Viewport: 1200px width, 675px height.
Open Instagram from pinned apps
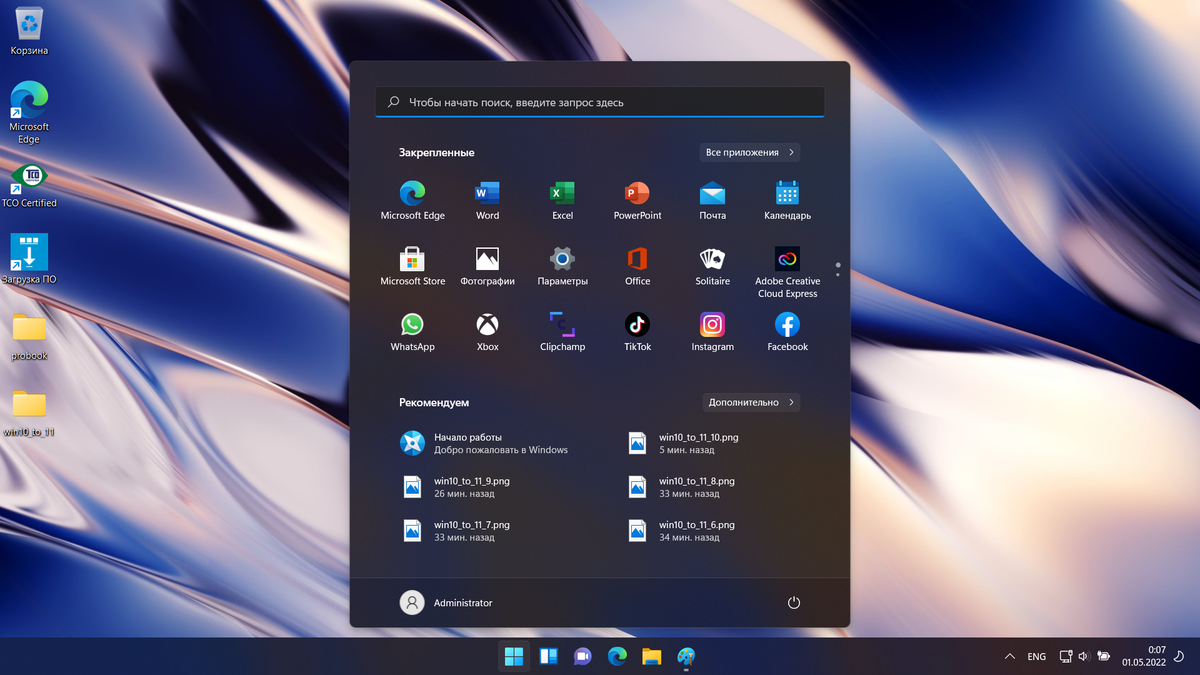point(712,332)
